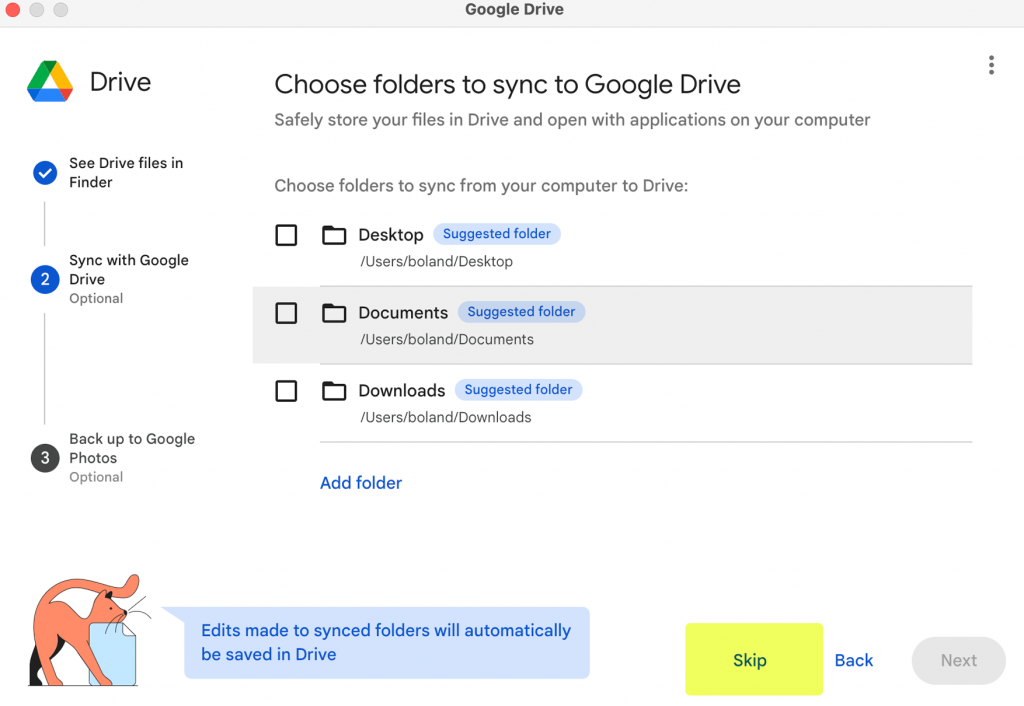Select the step 3 circle icon
1024x706 pixels.
tap(45, 458)
